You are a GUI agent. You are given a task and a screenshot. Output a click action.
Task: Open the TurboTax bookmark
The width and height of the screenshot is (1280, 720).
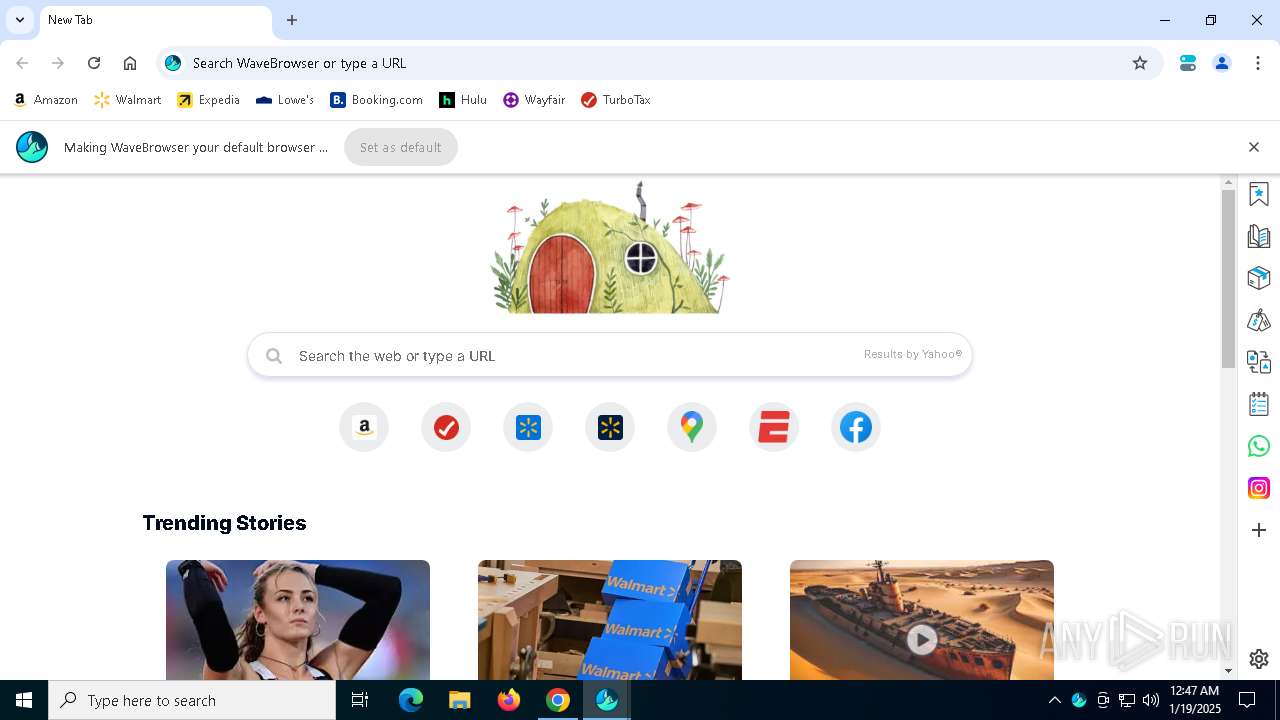tap(616, 100)
